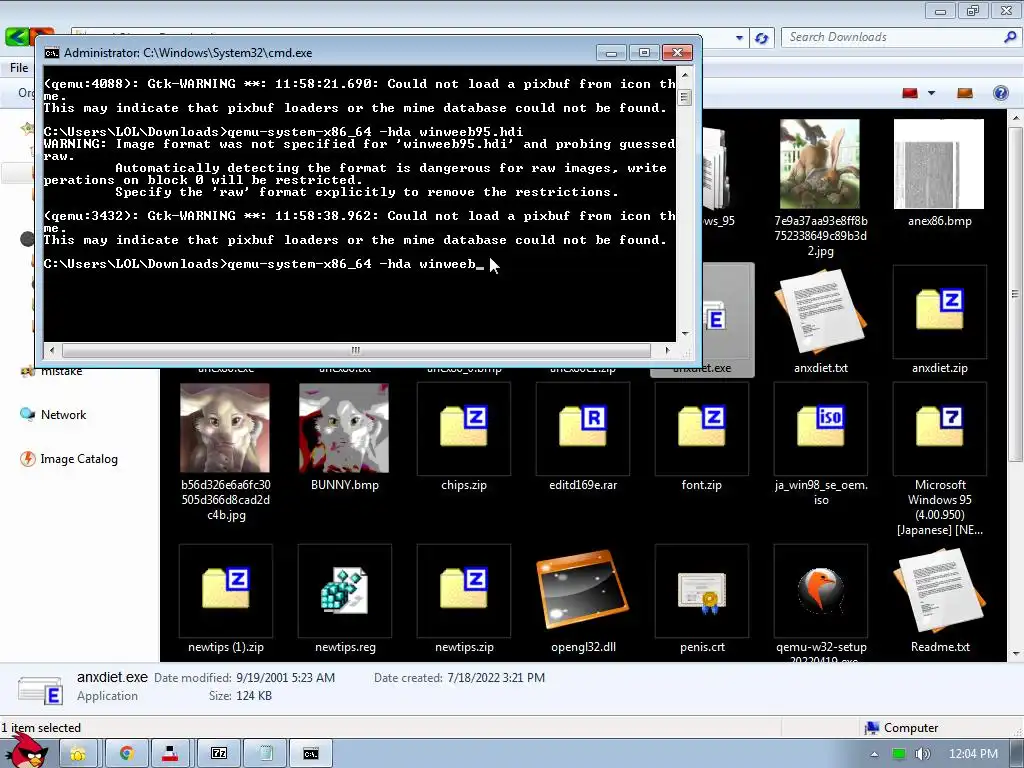The width and height of the screenshot is (1024, 768).
Task: Click the cmd window scroll up arrow
Action: coord(684,75)
